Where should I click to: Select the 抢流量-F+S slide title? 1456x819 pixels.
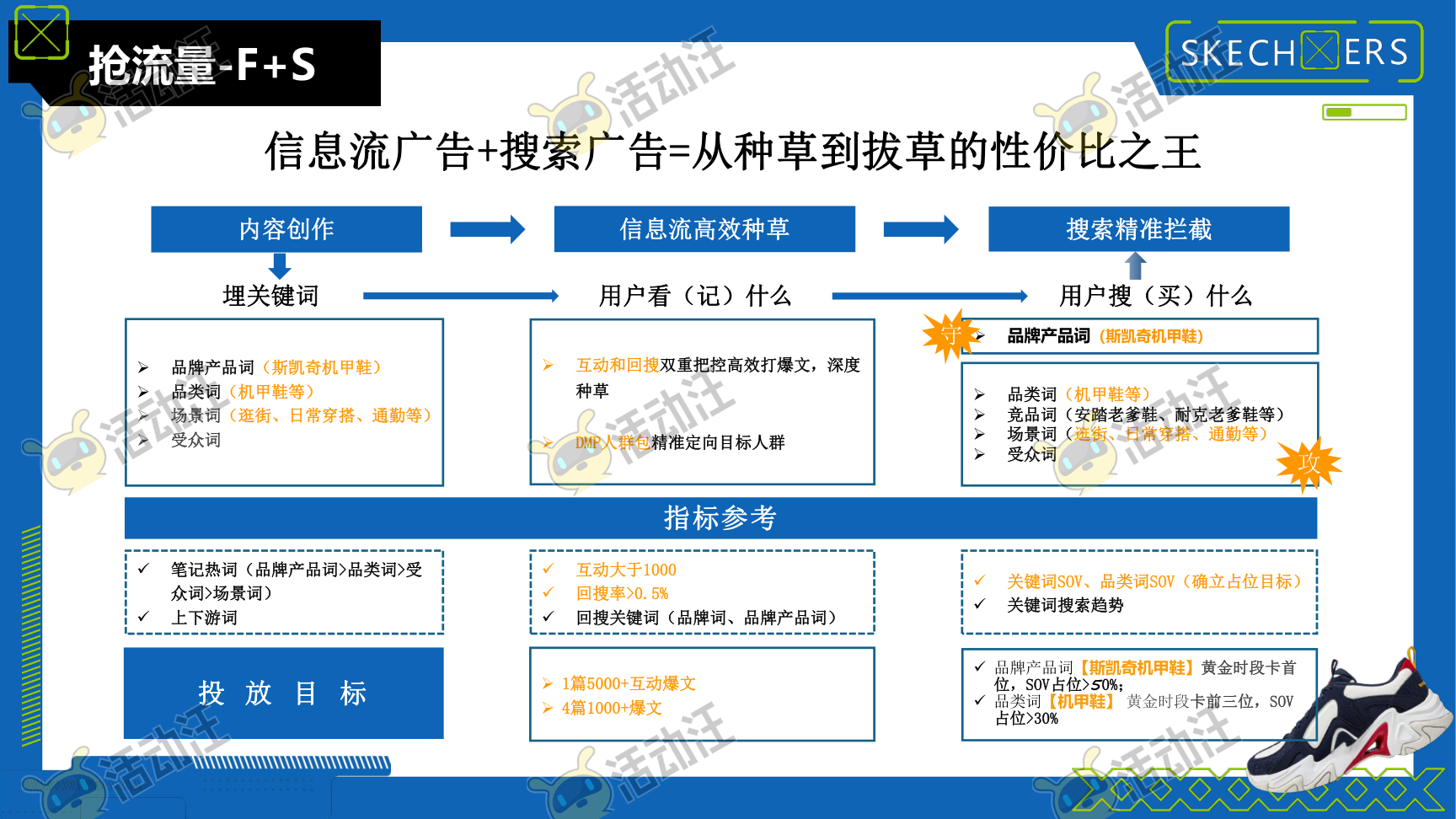(x=202, y=65)
